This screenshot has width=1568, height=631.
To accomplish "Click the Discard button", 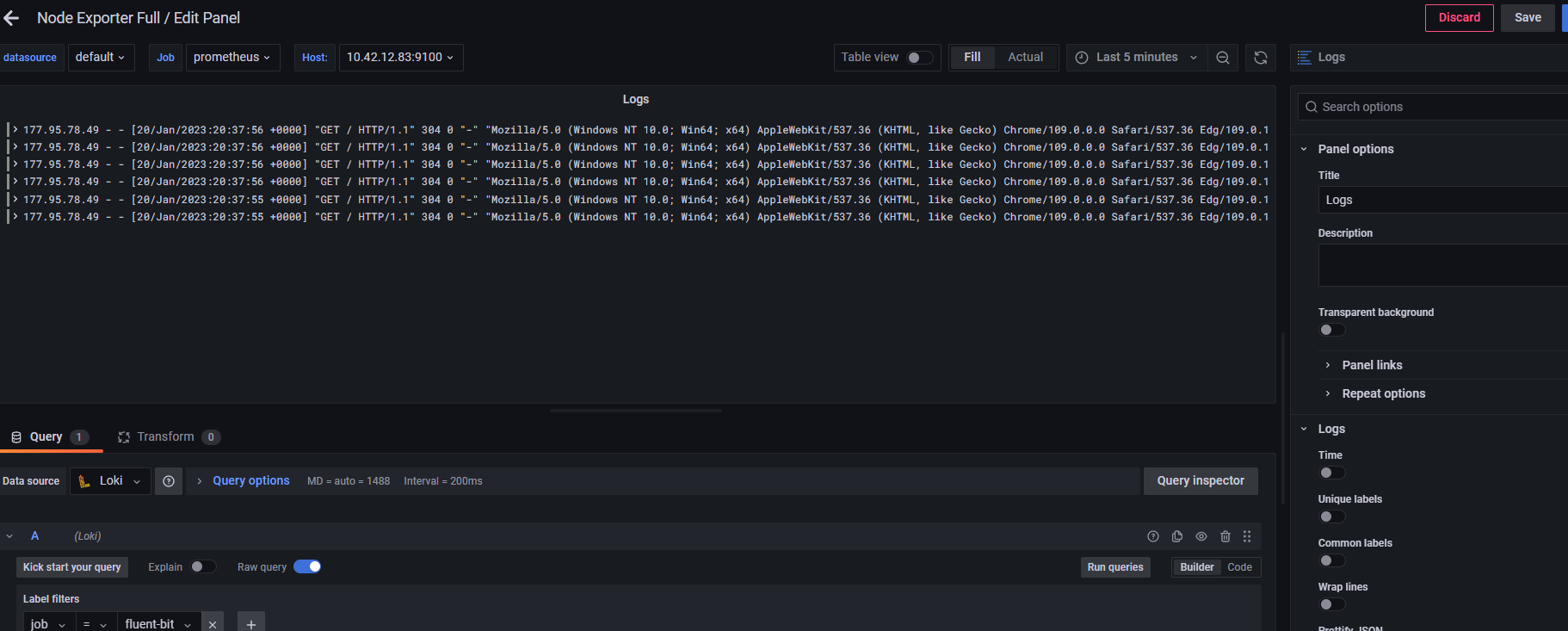I will click(1460, 18).
